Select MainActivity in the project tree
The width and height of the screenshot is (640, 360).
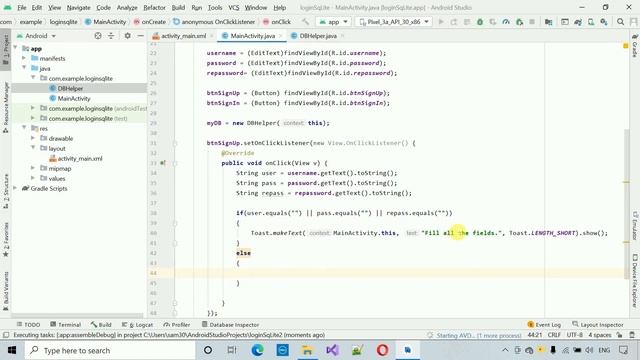69,98
